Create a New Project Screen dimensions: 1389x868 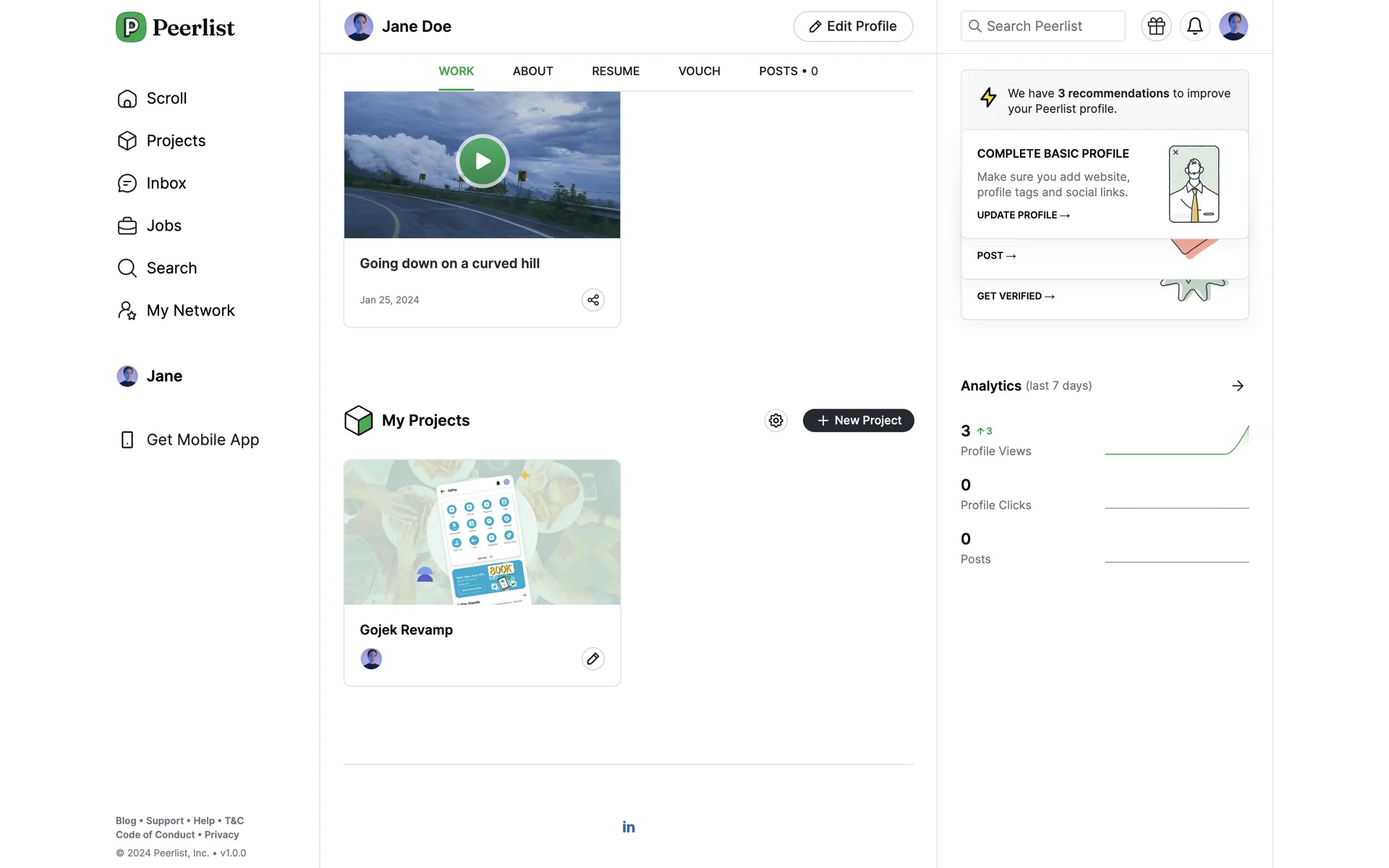858,420
